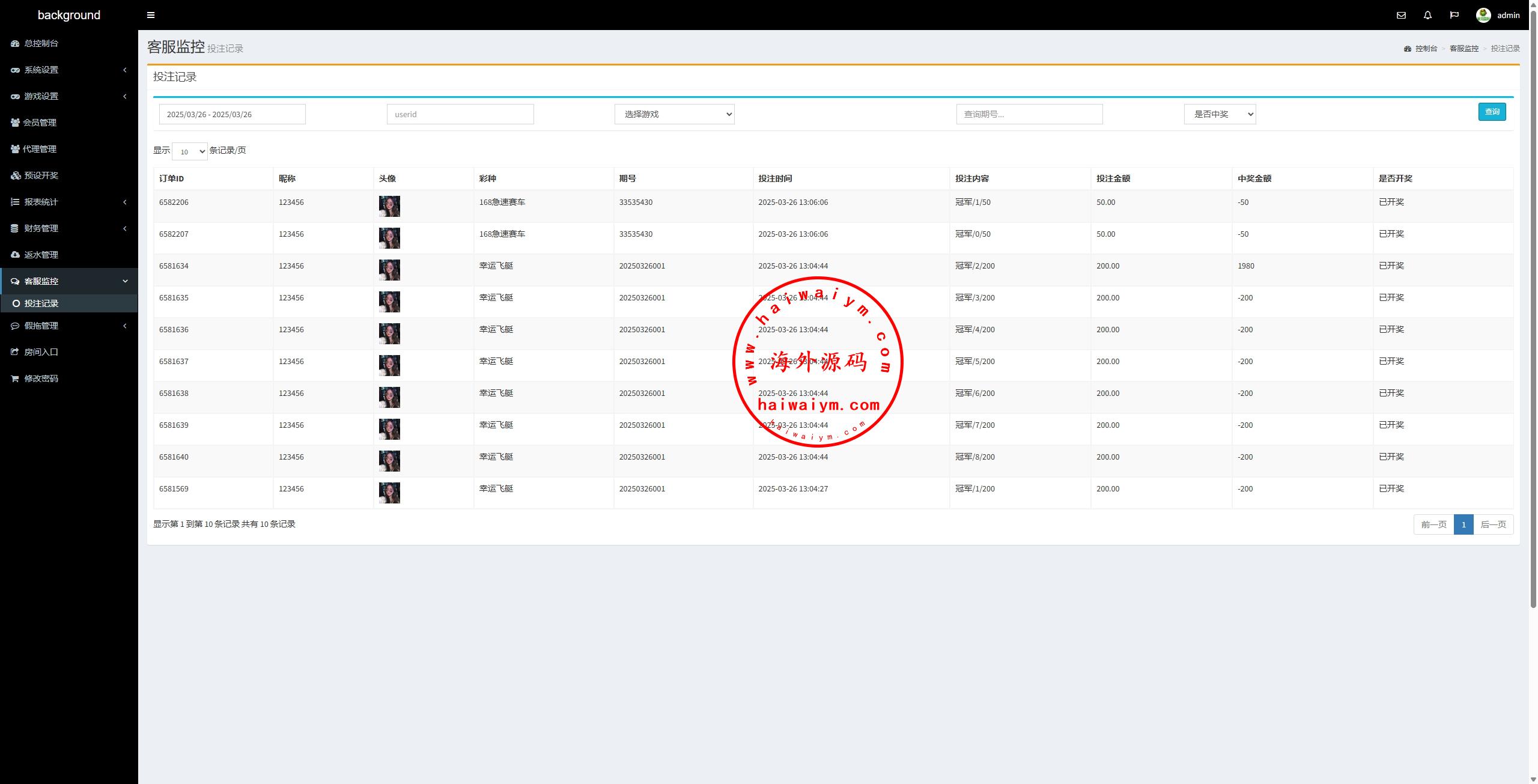Open the 选择游戏 dropdown

674,114
